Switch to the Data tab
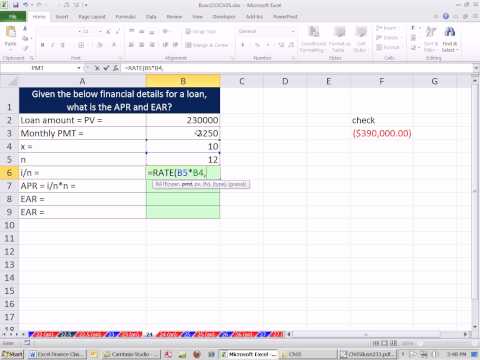 [151, 17]
